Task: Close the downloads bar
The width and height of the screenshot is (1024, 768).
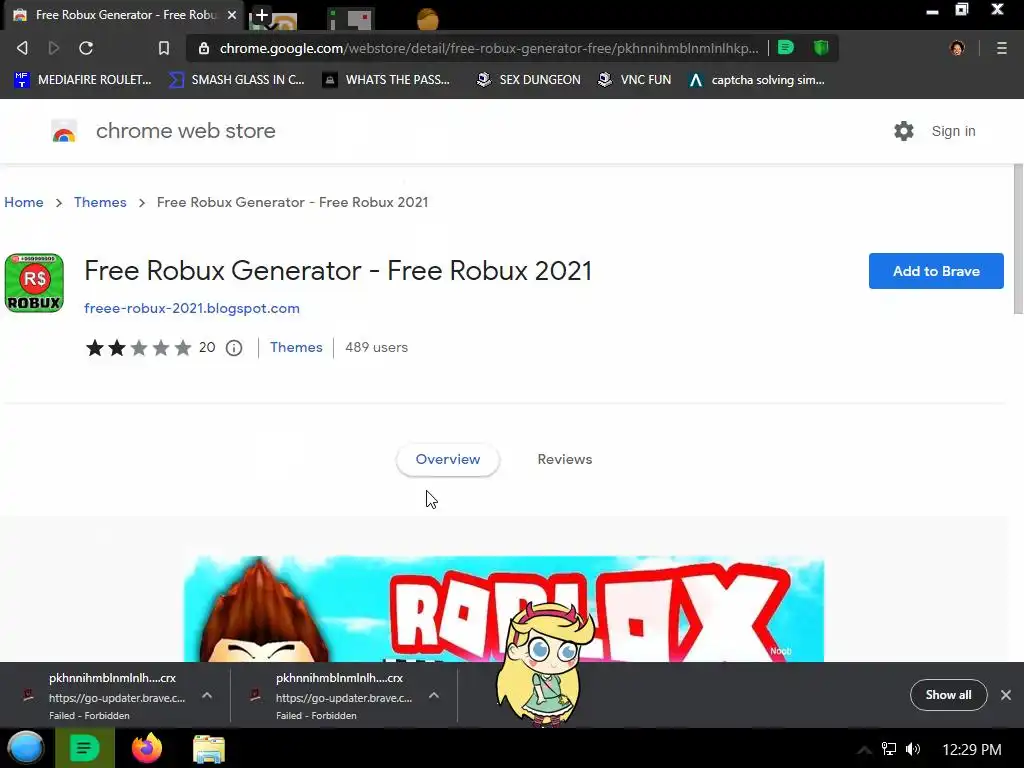Action: [1006, 695]
